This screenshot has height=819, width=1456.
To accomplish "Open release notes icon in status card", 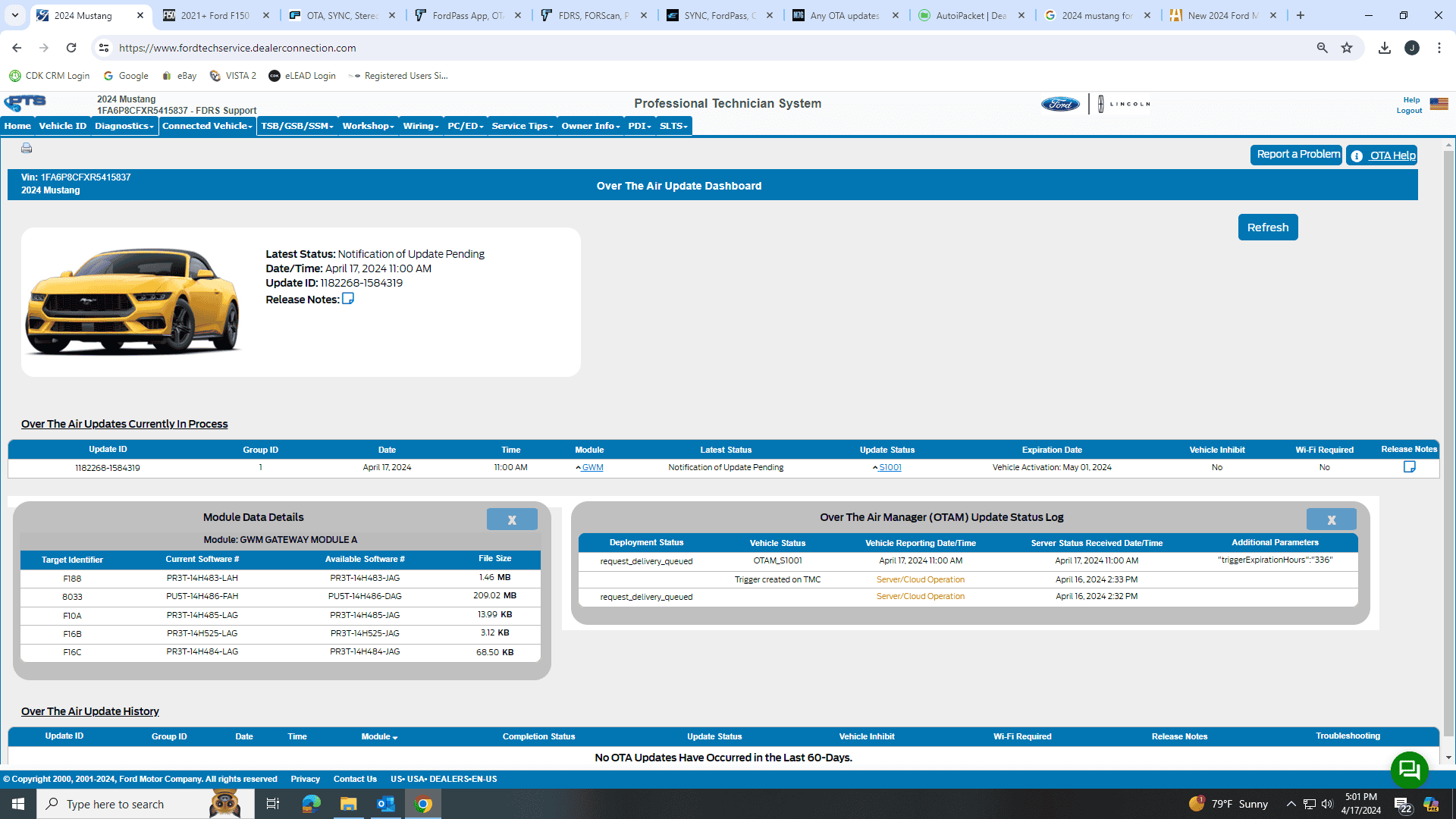I will pyautogui.click(x=348, y=299).
